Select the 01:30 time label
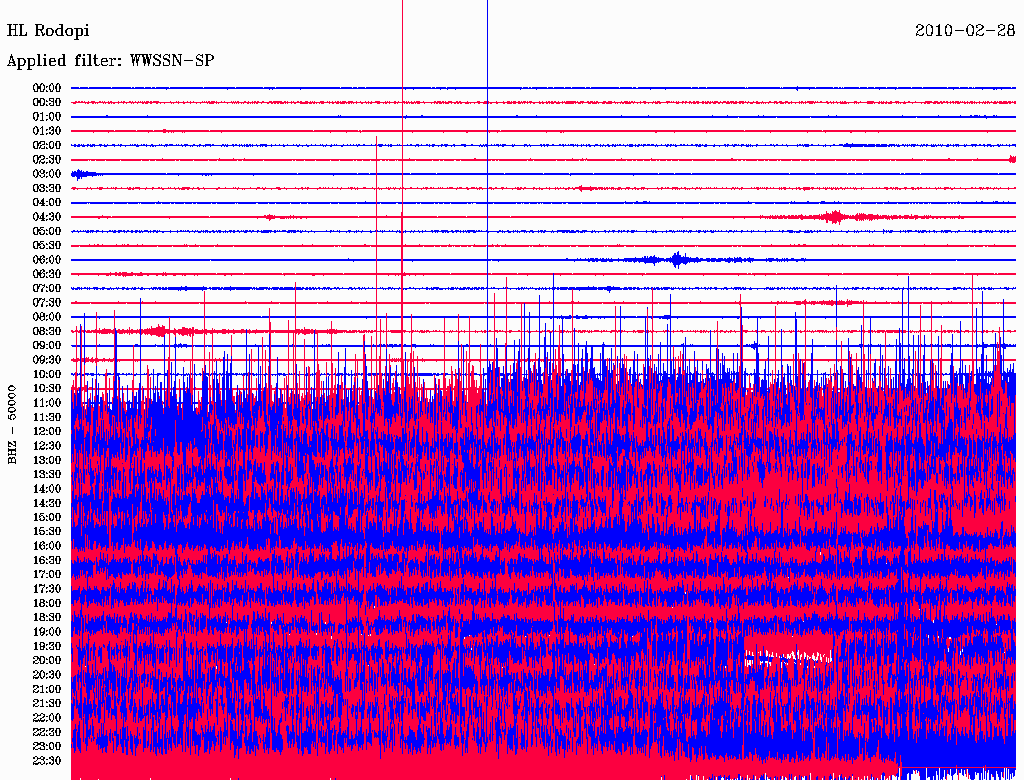This screenshot has width=1024, height=780. coord(47,131)
